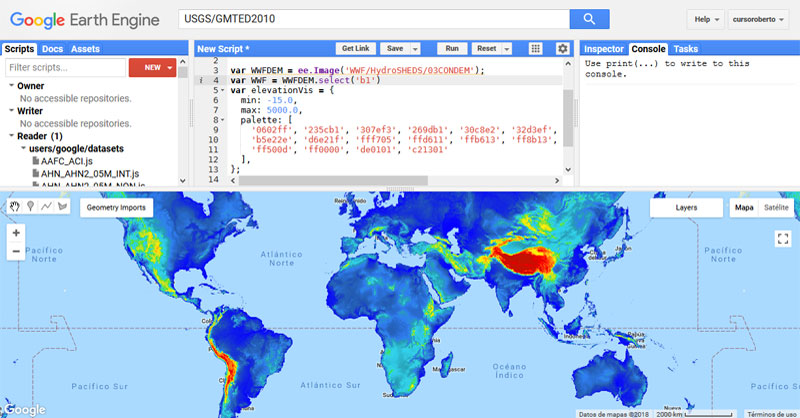Image resolution: width=800 pixels, height=418 pixels.
Task: Click the Get Link button
Action: [356, 48]
